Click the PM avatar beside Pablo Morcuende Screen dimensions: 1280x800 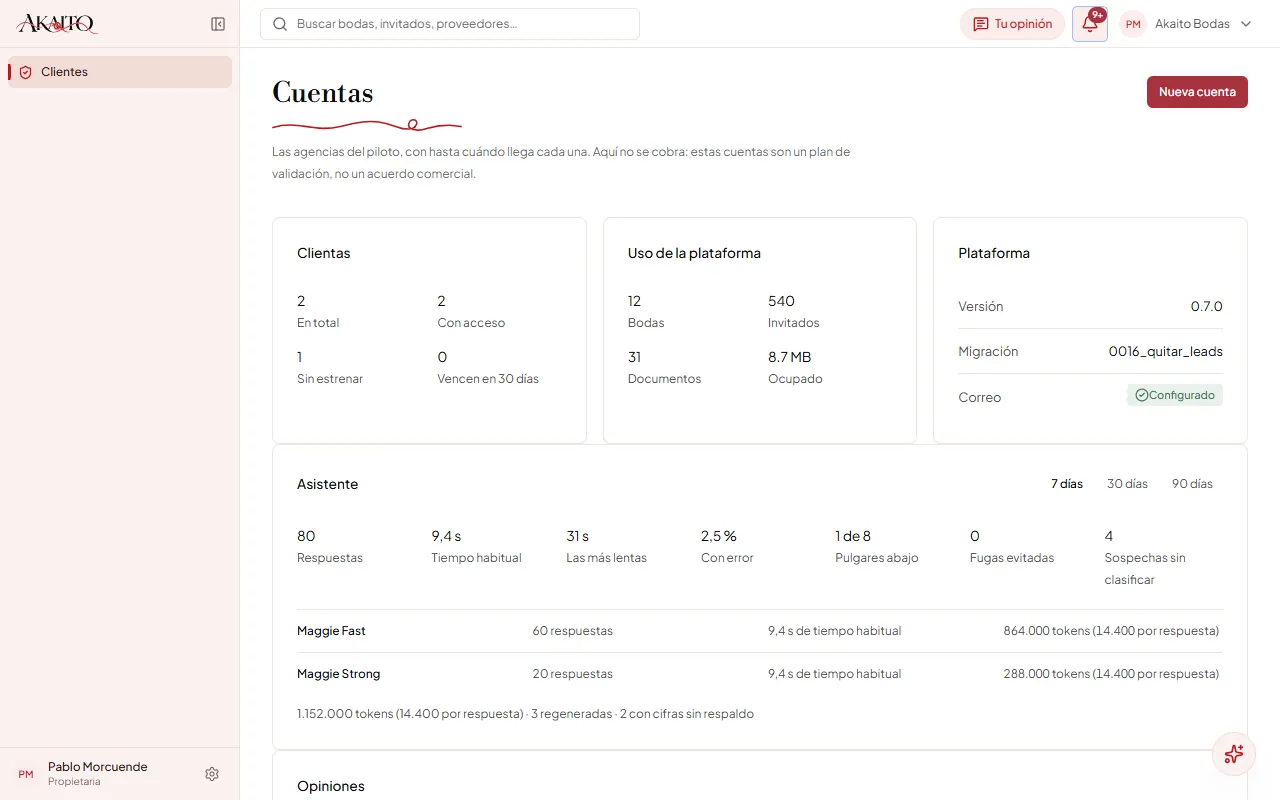[x=26, y=774]
